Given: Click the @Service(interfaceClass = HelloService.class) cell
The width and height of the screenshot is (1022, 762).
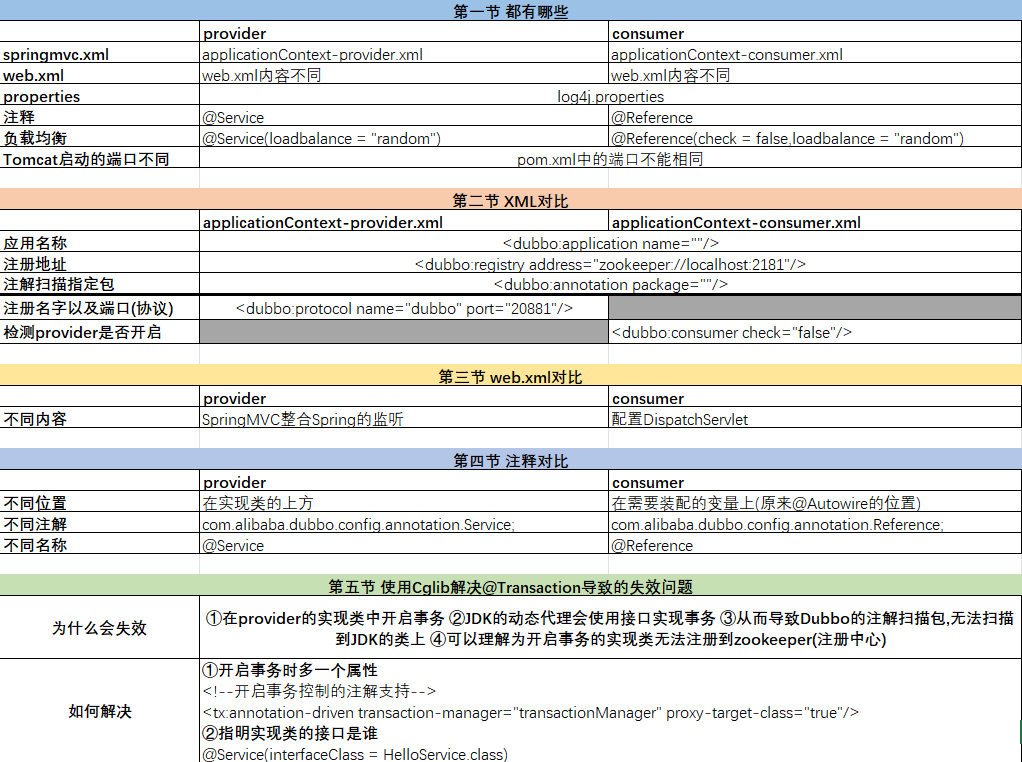Looking at the screenshot, I should (354, 754).
